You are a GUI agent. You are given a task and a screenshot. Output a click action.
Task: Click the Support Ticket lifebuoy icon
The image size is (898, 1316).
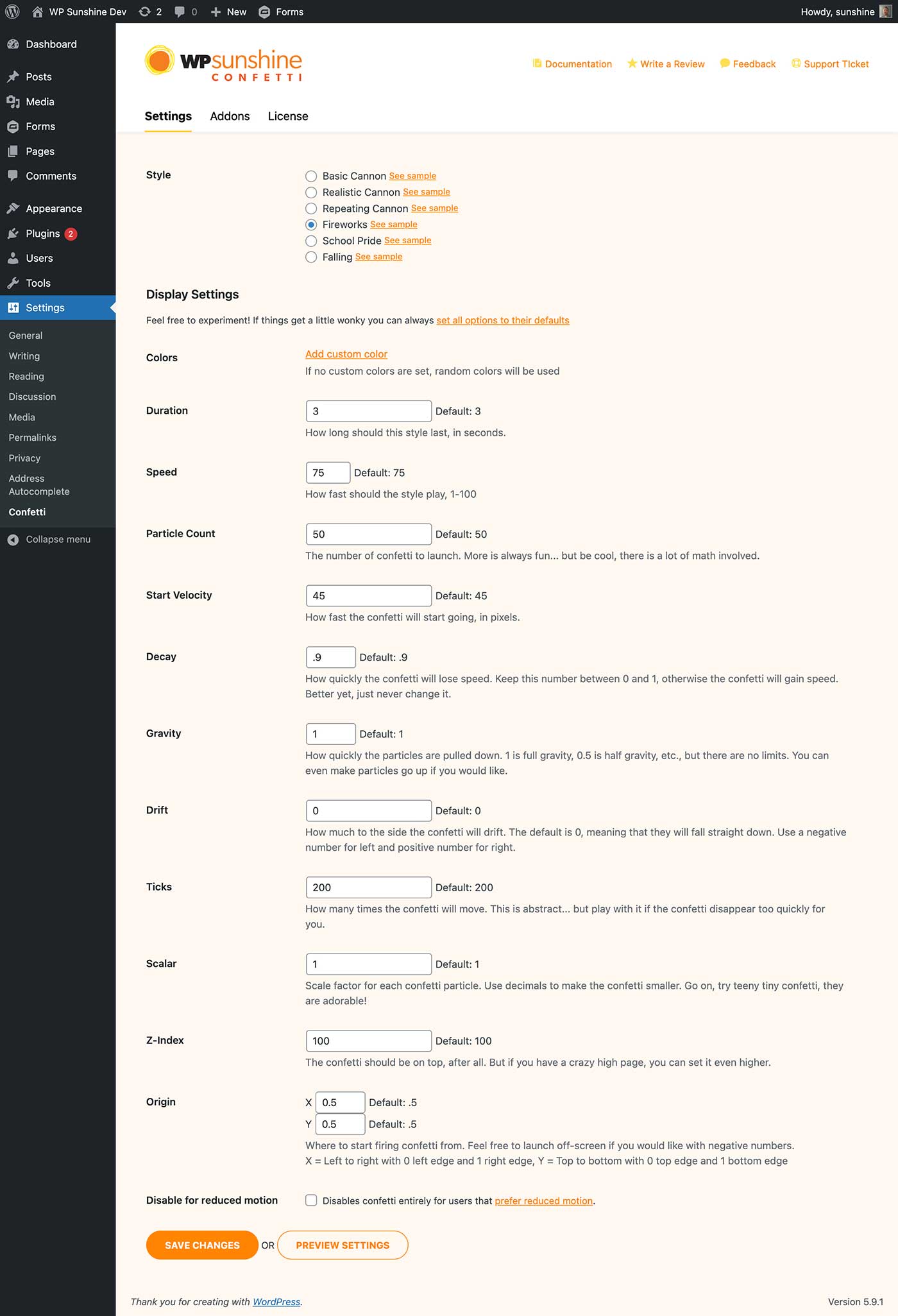(796, 64)
